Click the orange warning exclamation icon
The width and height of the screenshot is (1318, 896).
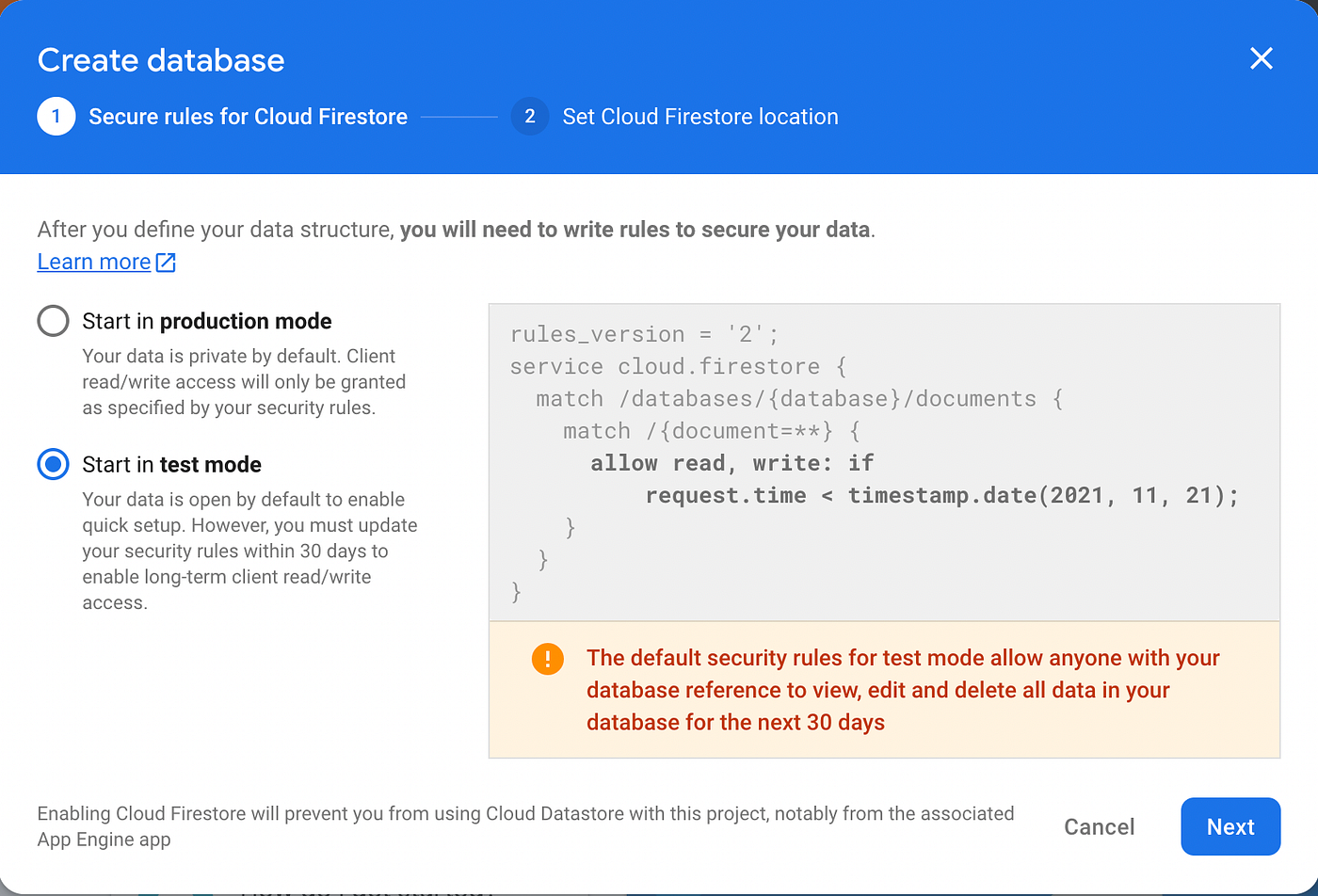(547, 659)
